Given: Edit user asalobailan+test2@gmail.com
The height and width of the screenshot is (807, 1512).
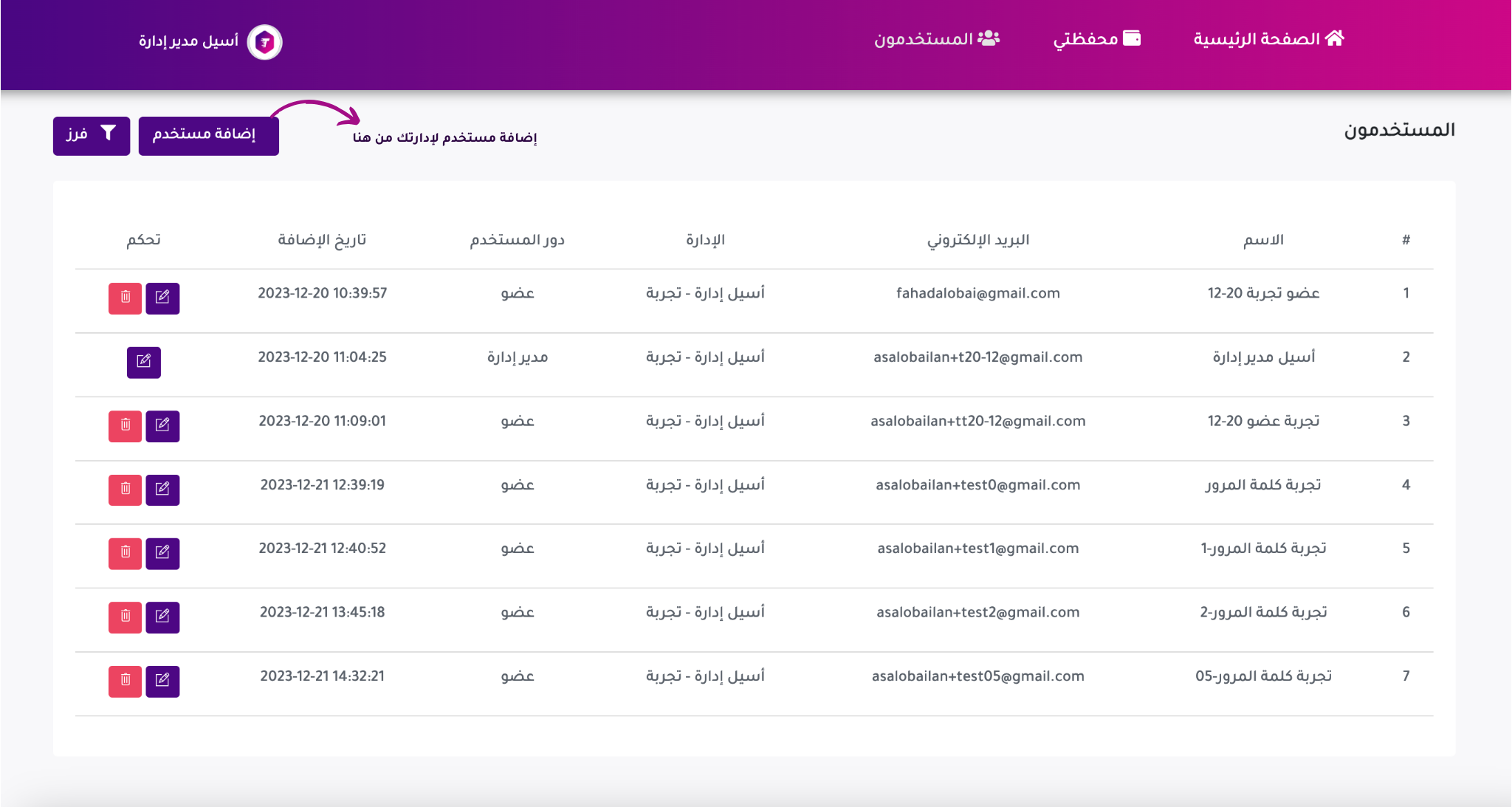Looking at the screenshot, I should click(x=162, y=617).
